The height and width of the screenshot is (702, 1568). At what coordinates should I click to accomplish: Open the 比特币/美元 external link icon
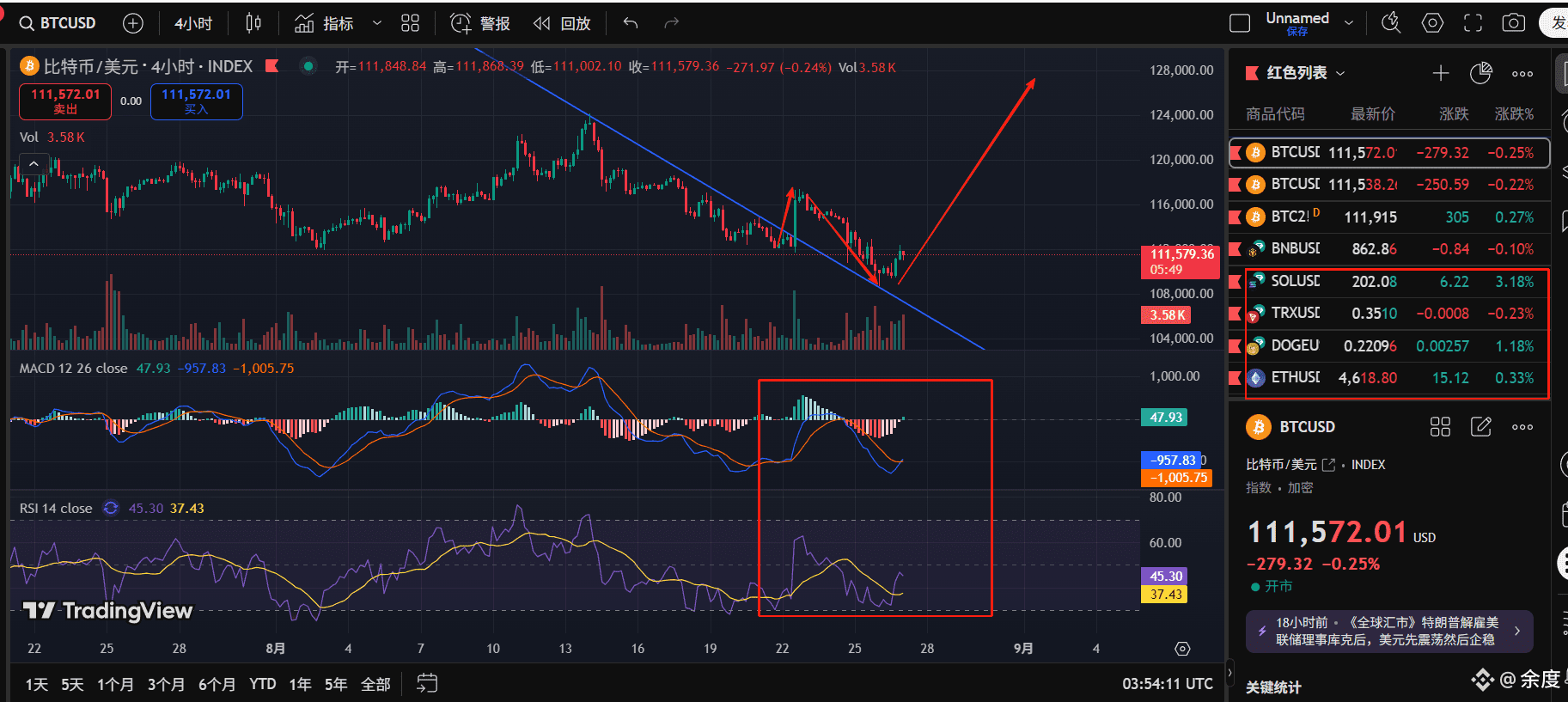click(x=1328, y=465)
